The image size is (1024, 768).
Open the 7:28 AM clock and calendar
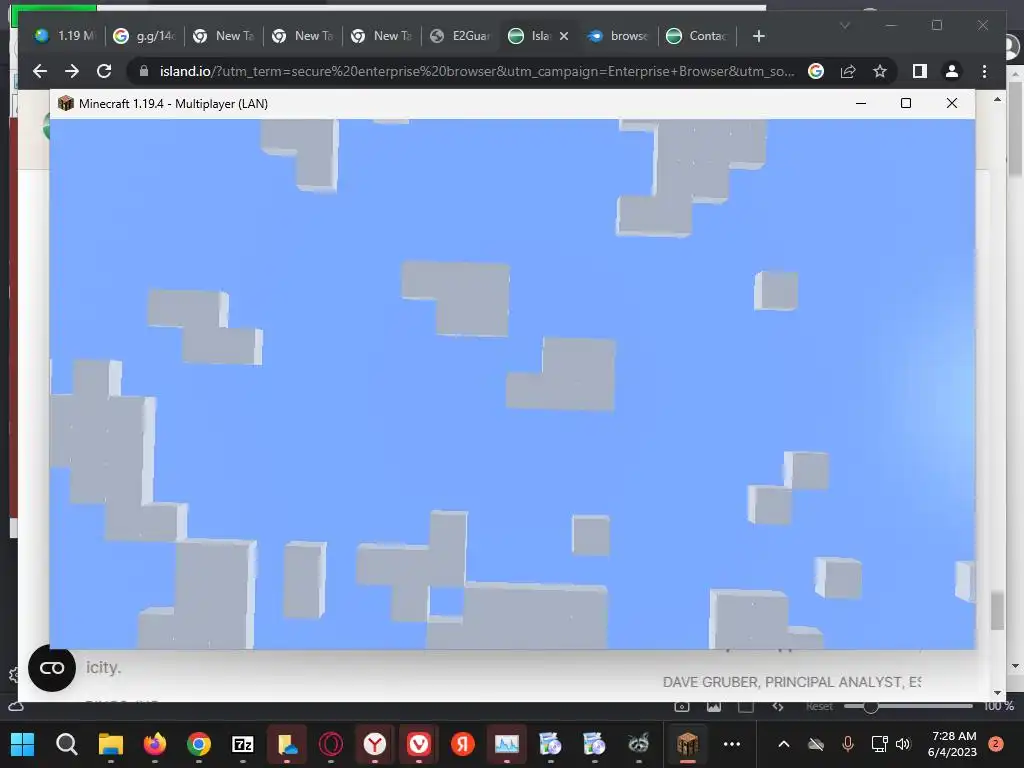click(953, 744)
